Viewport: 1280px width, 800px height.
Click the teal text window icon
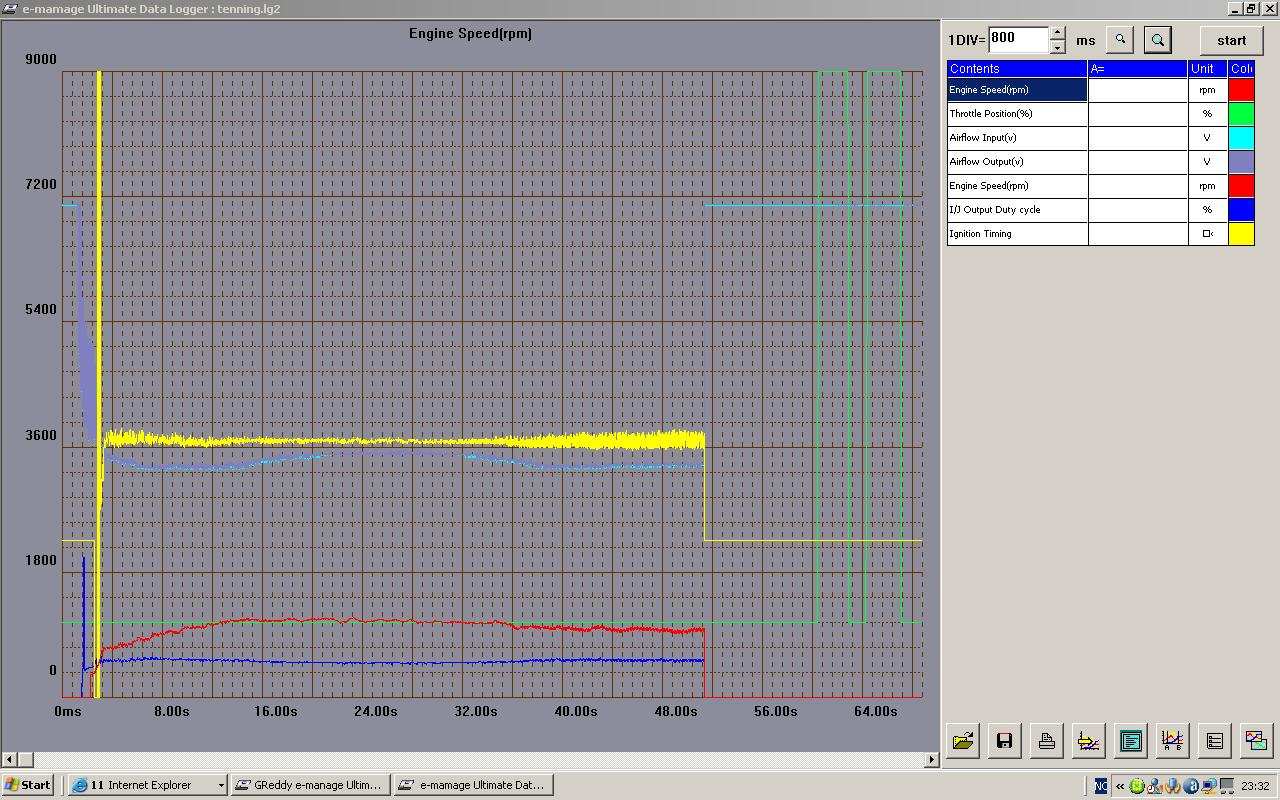1130,741
